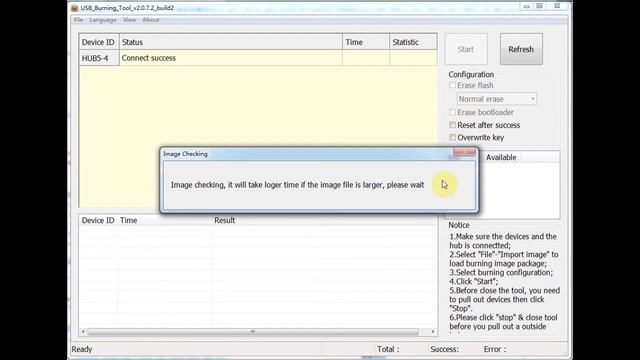Click the Statistic column header

click(413, 42)
